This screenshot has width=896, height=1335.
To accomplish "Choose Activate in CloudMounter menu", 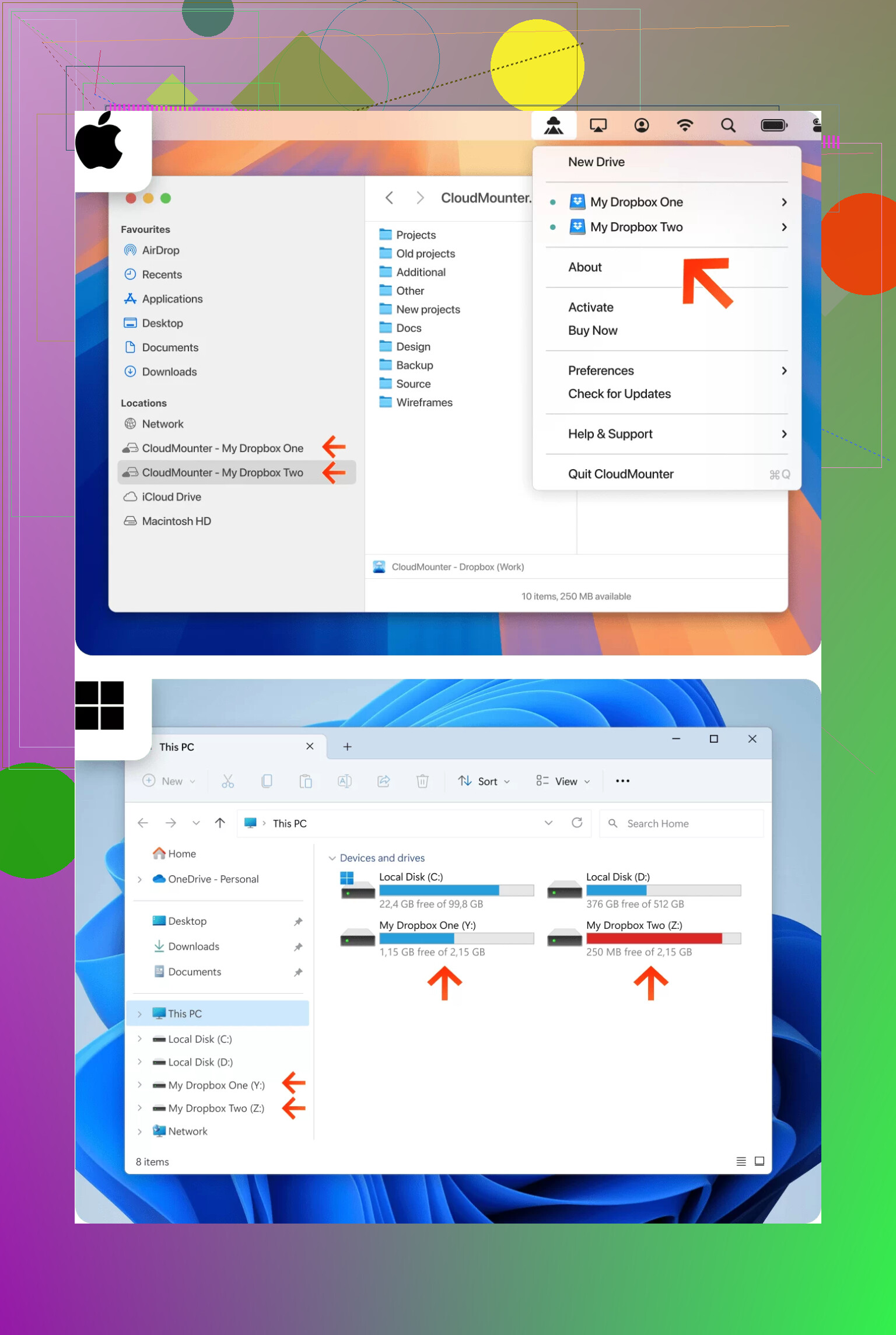I will (591, 307).
